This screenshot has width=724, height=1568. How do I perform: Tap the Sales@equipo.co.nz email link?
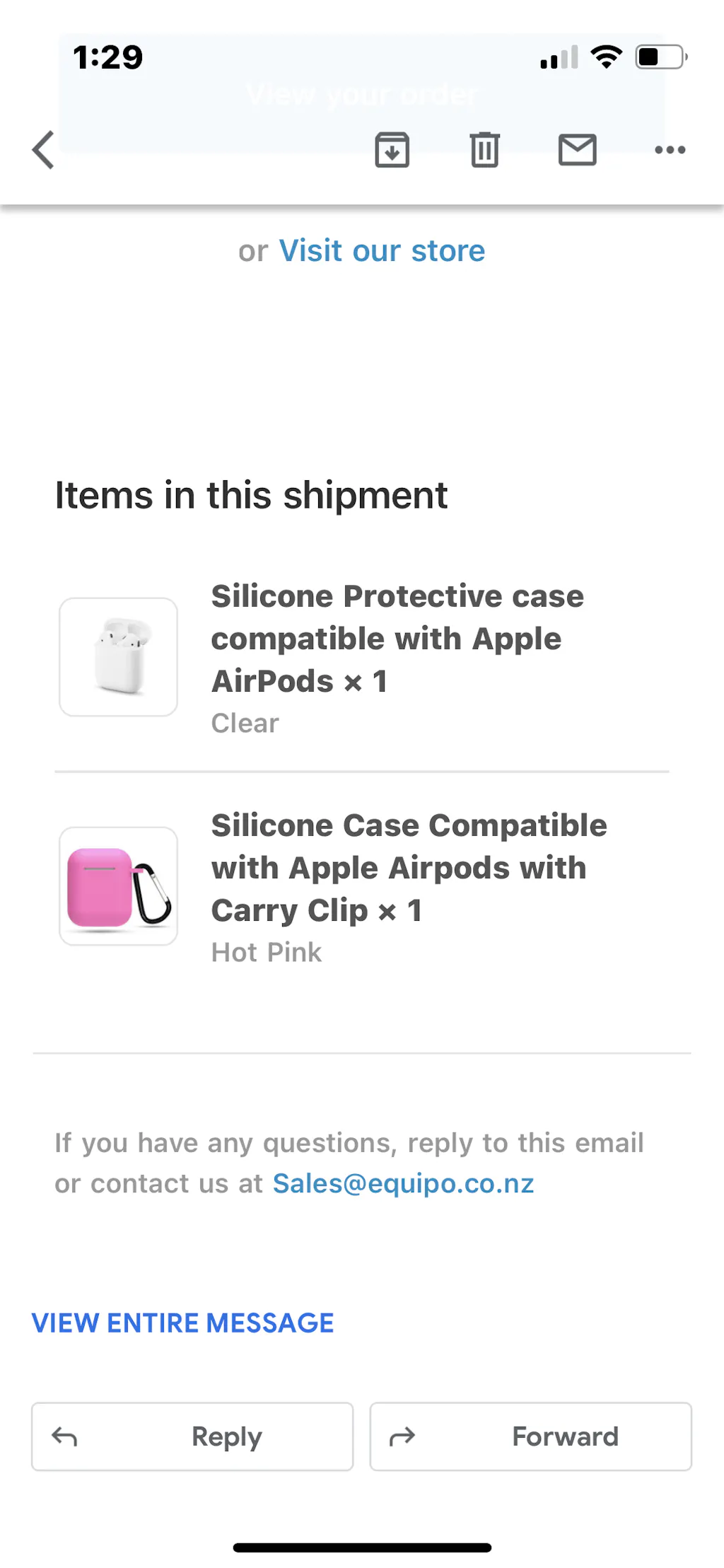tap(403, 1184)
